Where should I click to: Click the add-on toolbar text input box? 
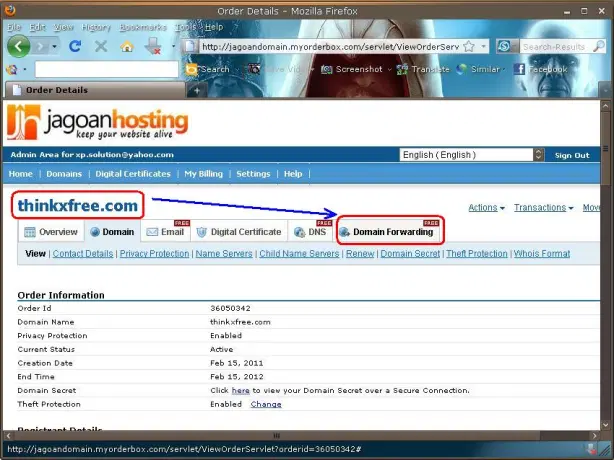pyautogui.click(x=107, y=69)
